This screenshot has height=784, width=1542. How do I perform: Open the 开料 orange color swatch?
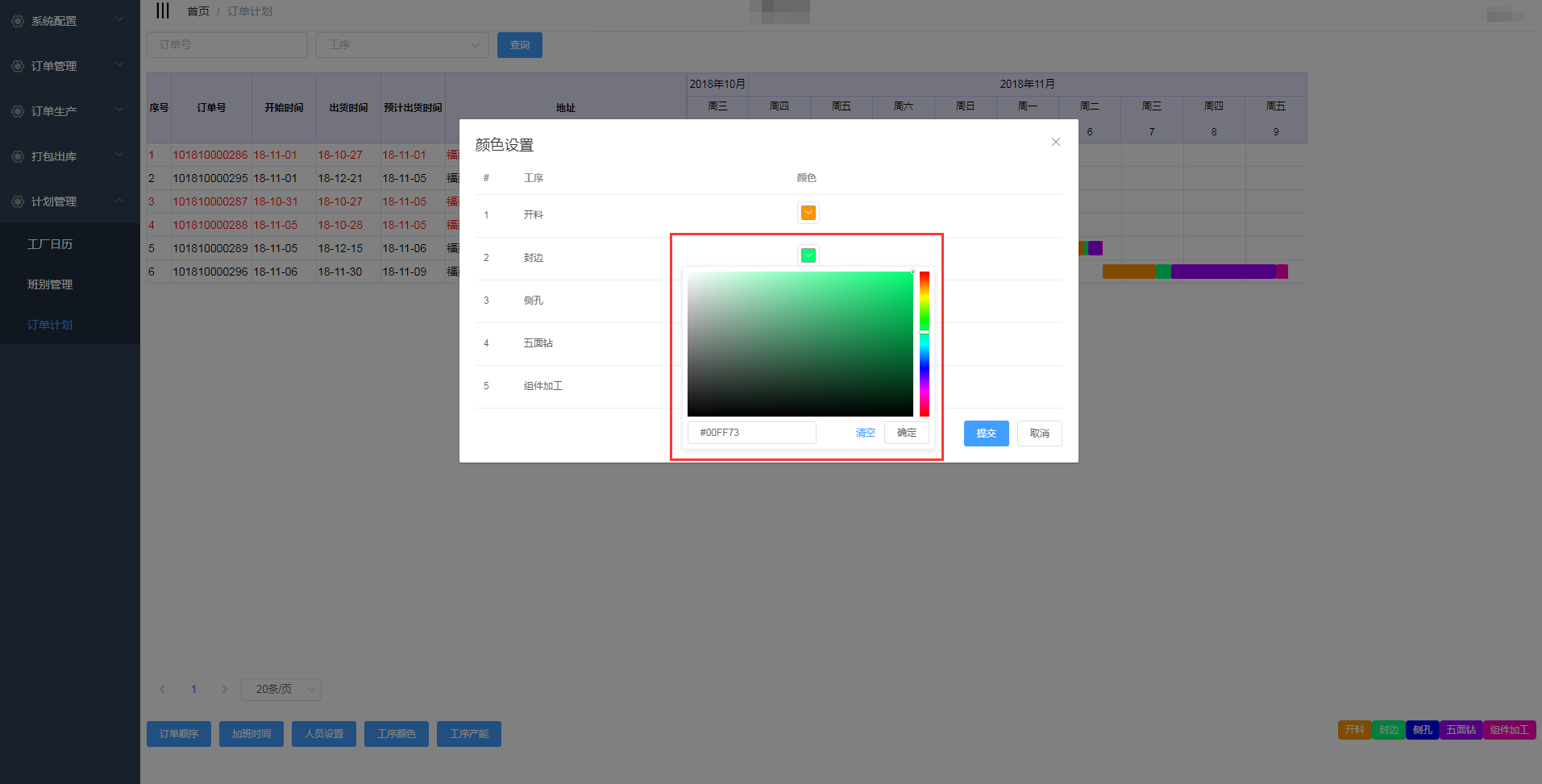point(808,213)
